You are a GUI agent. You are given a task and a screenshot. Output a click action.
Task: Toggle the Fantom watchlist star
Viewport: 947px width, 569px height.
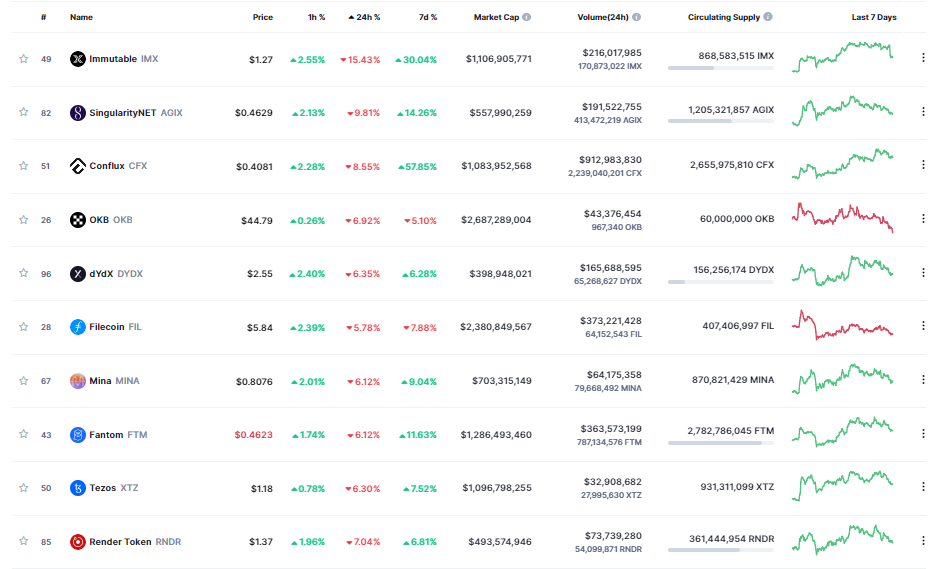coord(24,434)
